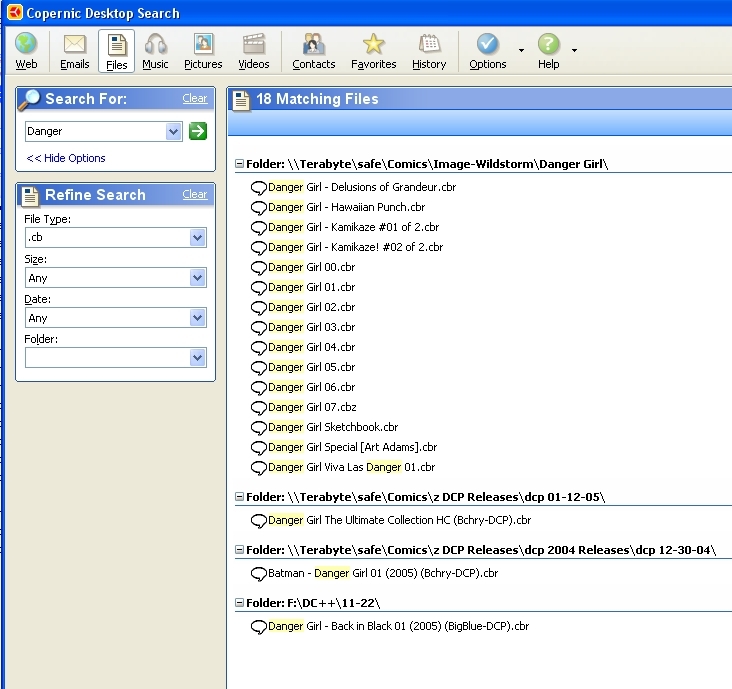Screen dimensions: 732x689
Task: Collapse the Image-Wildstorm\Danger Girl folder group
Action: pos(239,164)
